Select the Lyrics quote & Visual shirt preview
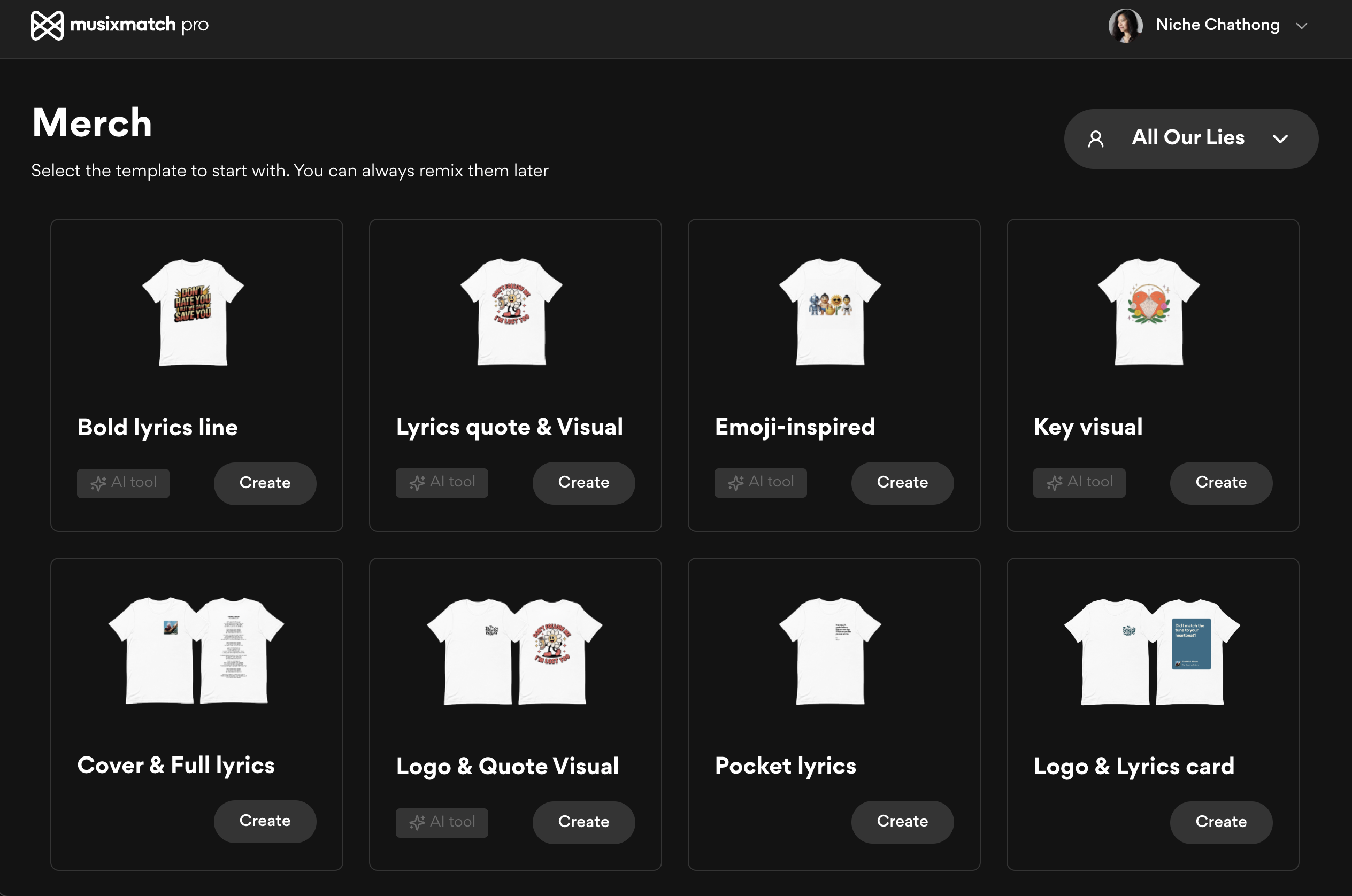Screen dimensions: 1352x896 (511, 312)
